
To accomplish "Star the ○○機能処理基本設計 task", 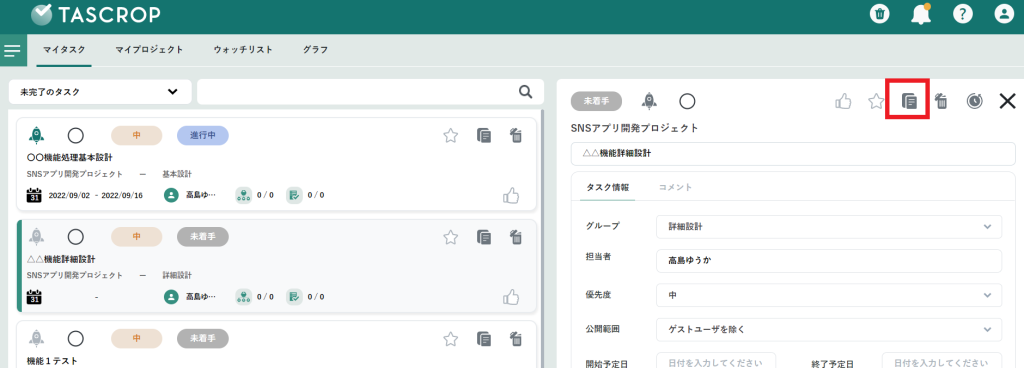I will pos(451,135).
